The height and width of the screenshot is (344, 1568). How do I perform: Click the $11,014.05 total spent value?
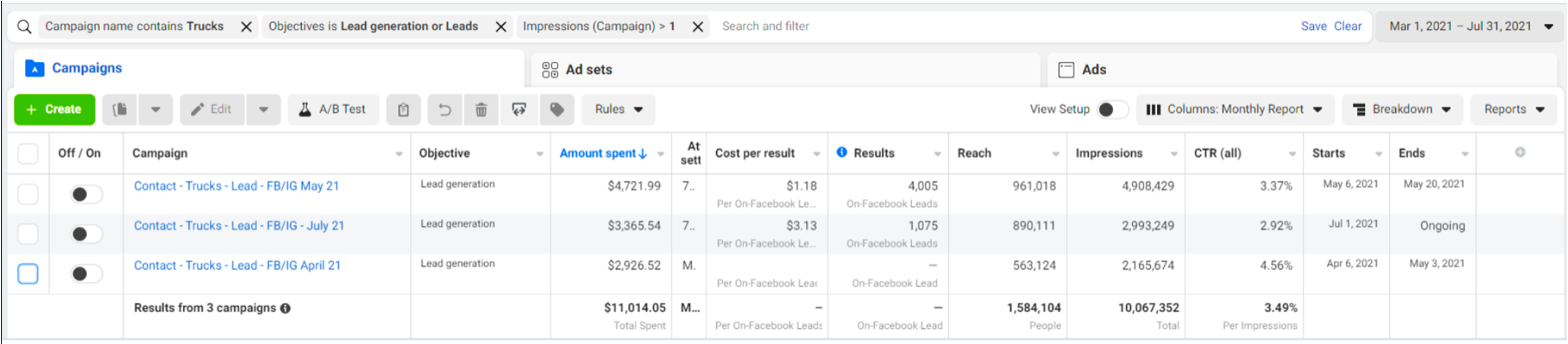click(x=634, y=308)
